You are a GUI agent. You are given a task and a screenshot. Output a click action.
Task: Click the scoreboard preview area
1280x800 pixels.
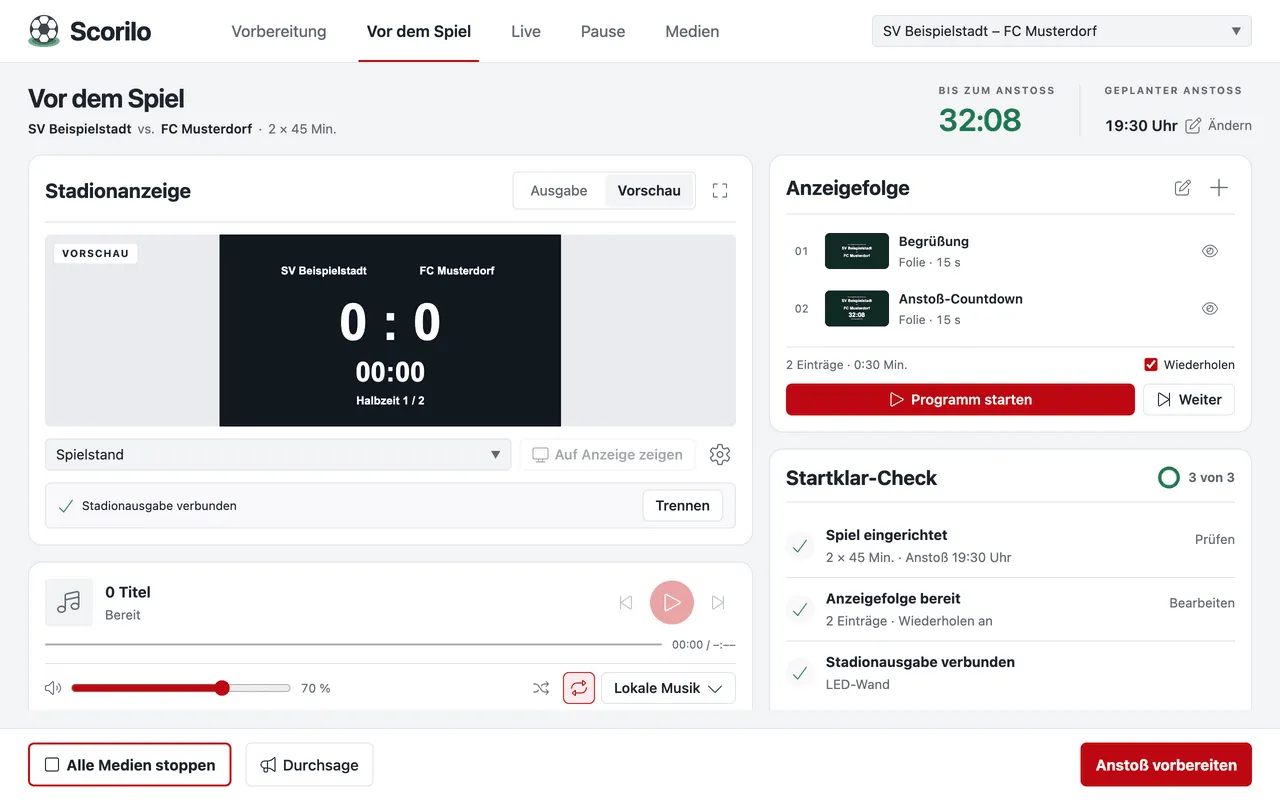coord(390,331)
